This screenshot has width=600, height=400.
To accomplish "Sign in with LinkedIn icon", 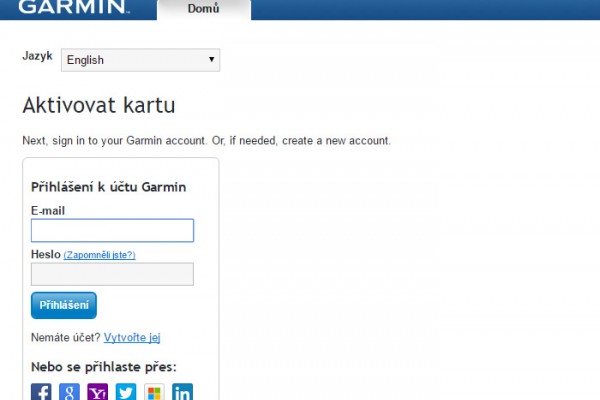I will 183,392.
